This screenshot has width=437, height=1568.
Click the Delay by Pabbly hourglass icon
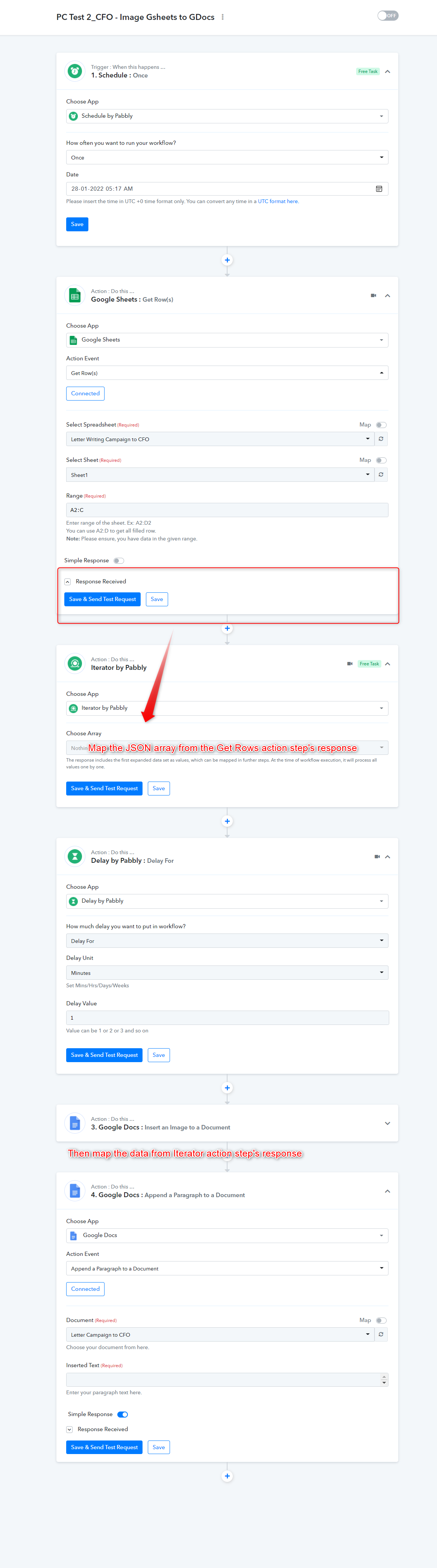click(x=75, y=857)
